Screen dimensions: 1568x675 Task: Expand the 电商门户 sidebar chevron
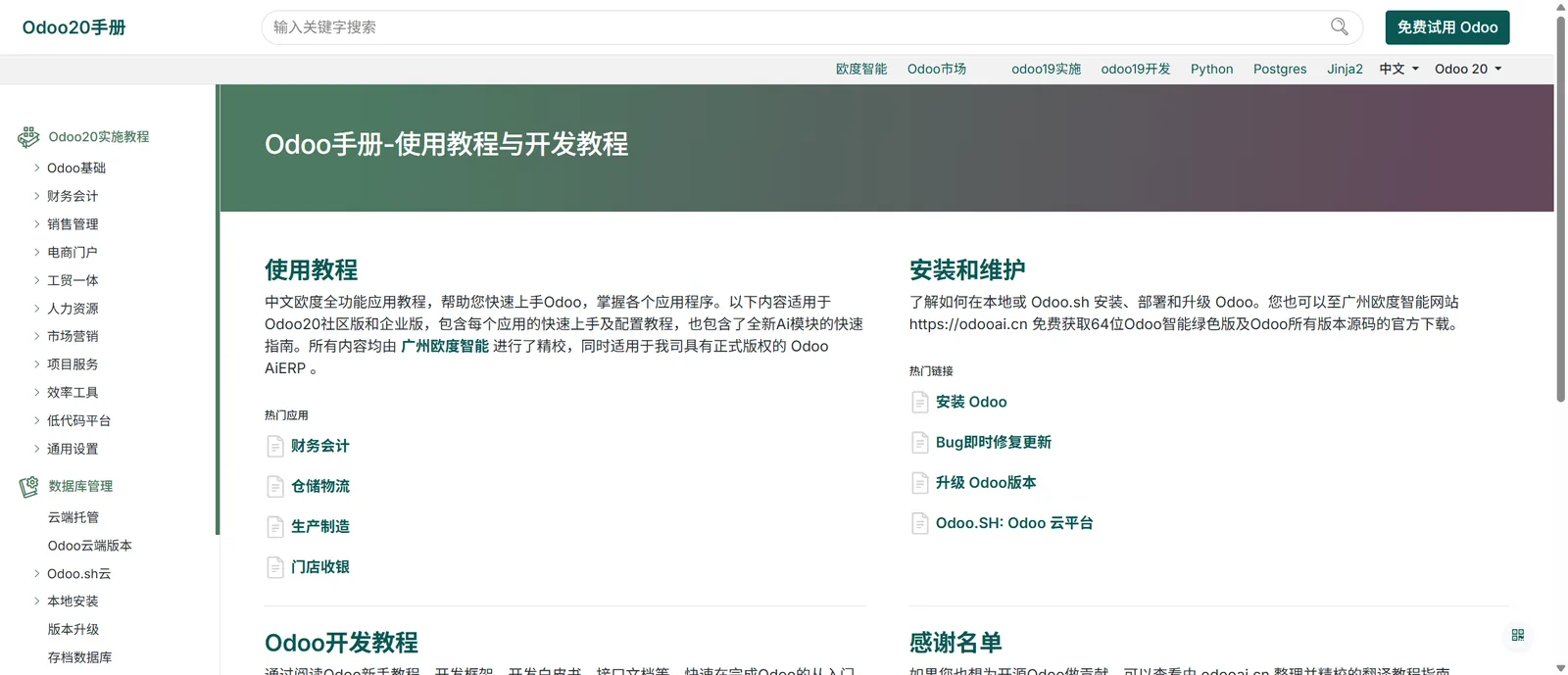pyautogui.click(x=37, y=252)
